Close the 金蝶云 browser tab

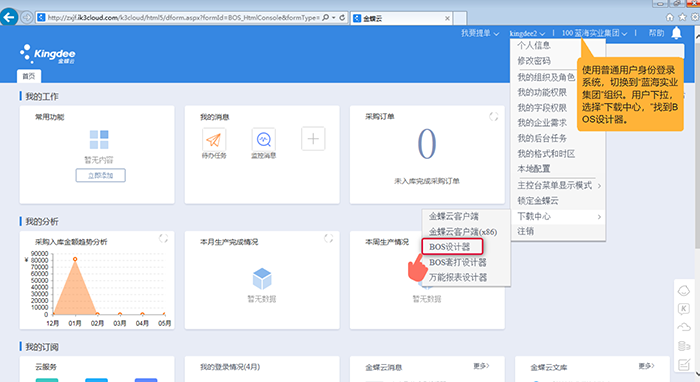[447, 18]
